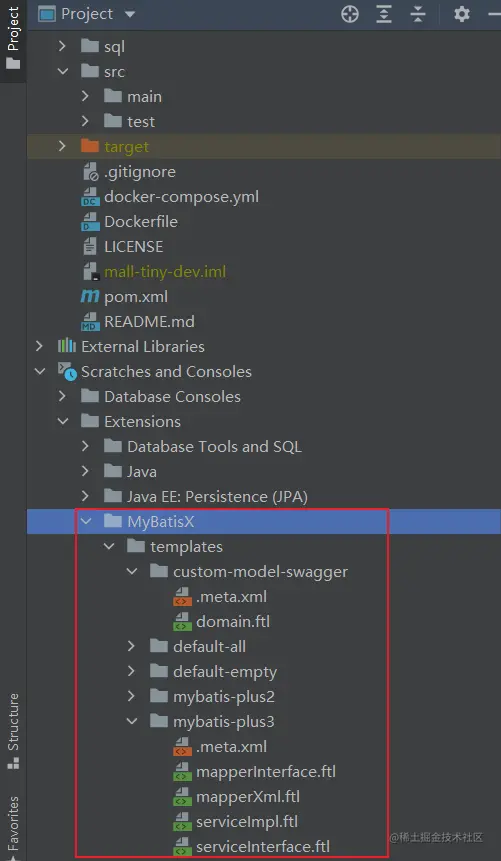
Task: Select the mybatis-plus3 folder label
Action: pyautogui.click(x=224, y=722)
